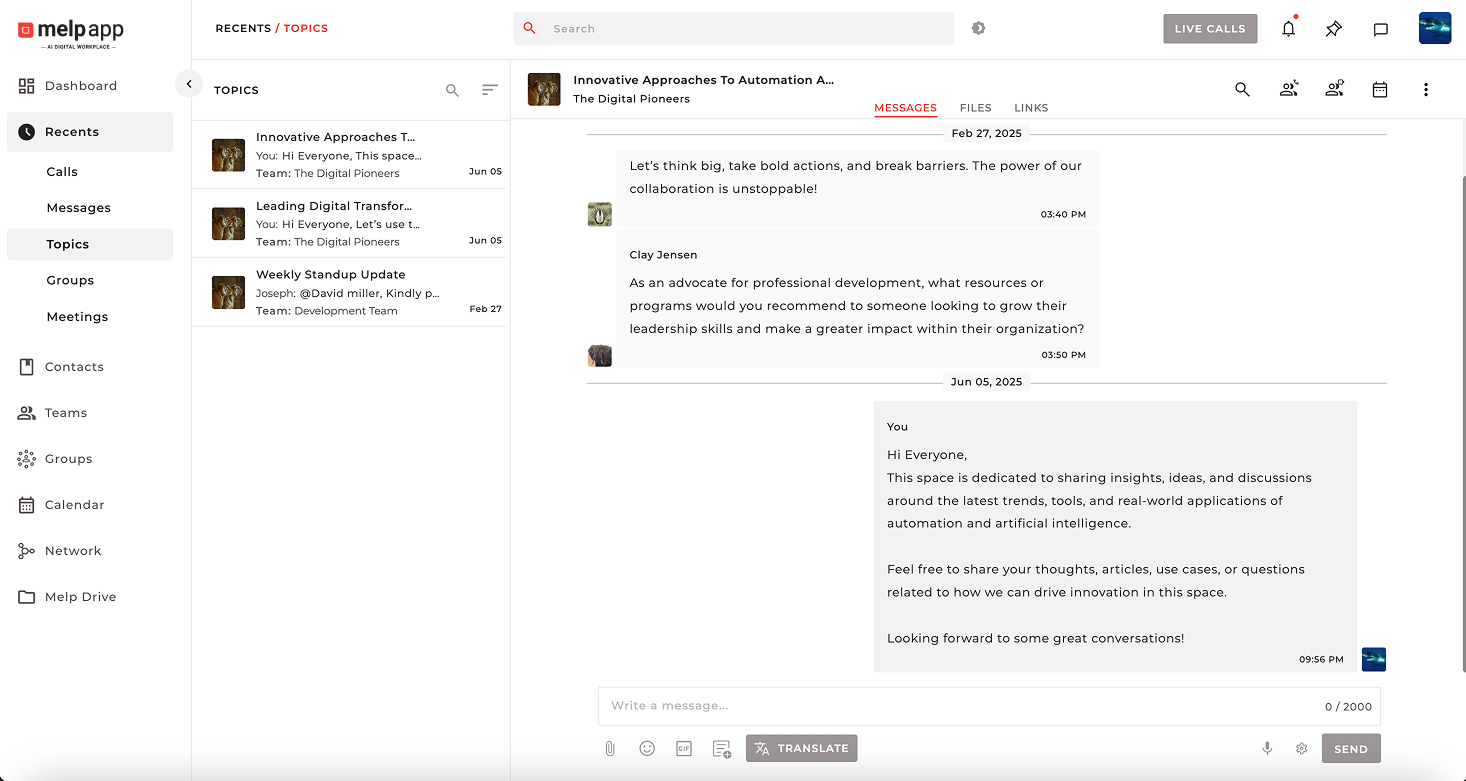Screen dimensions: 1466x781
Task: Toggle the dark mode theme icon
Action: (x=978, y=28)
